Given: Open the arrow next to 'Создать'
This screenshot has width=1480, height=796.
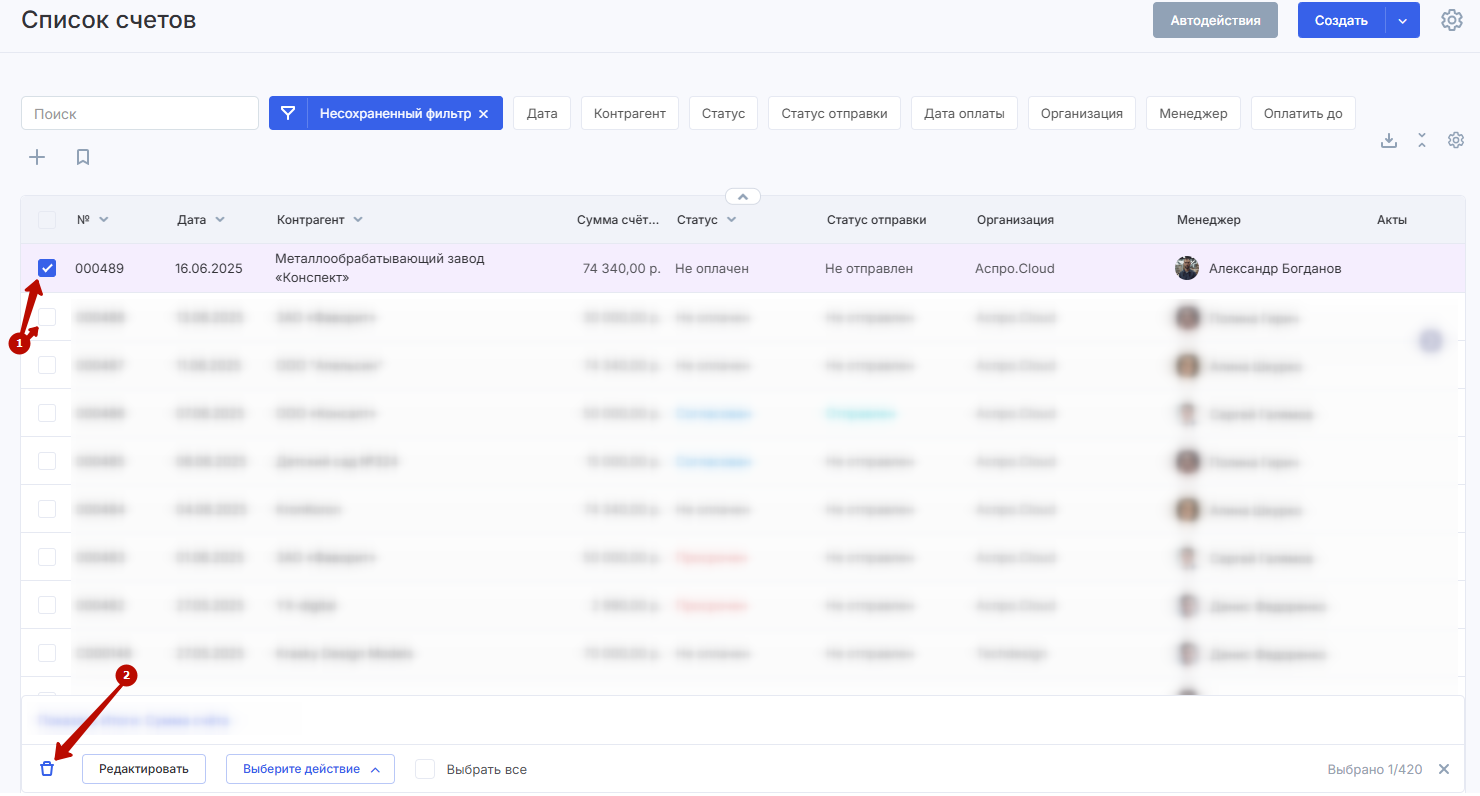Looking at the screenshot, I should tap(1402, 21).
